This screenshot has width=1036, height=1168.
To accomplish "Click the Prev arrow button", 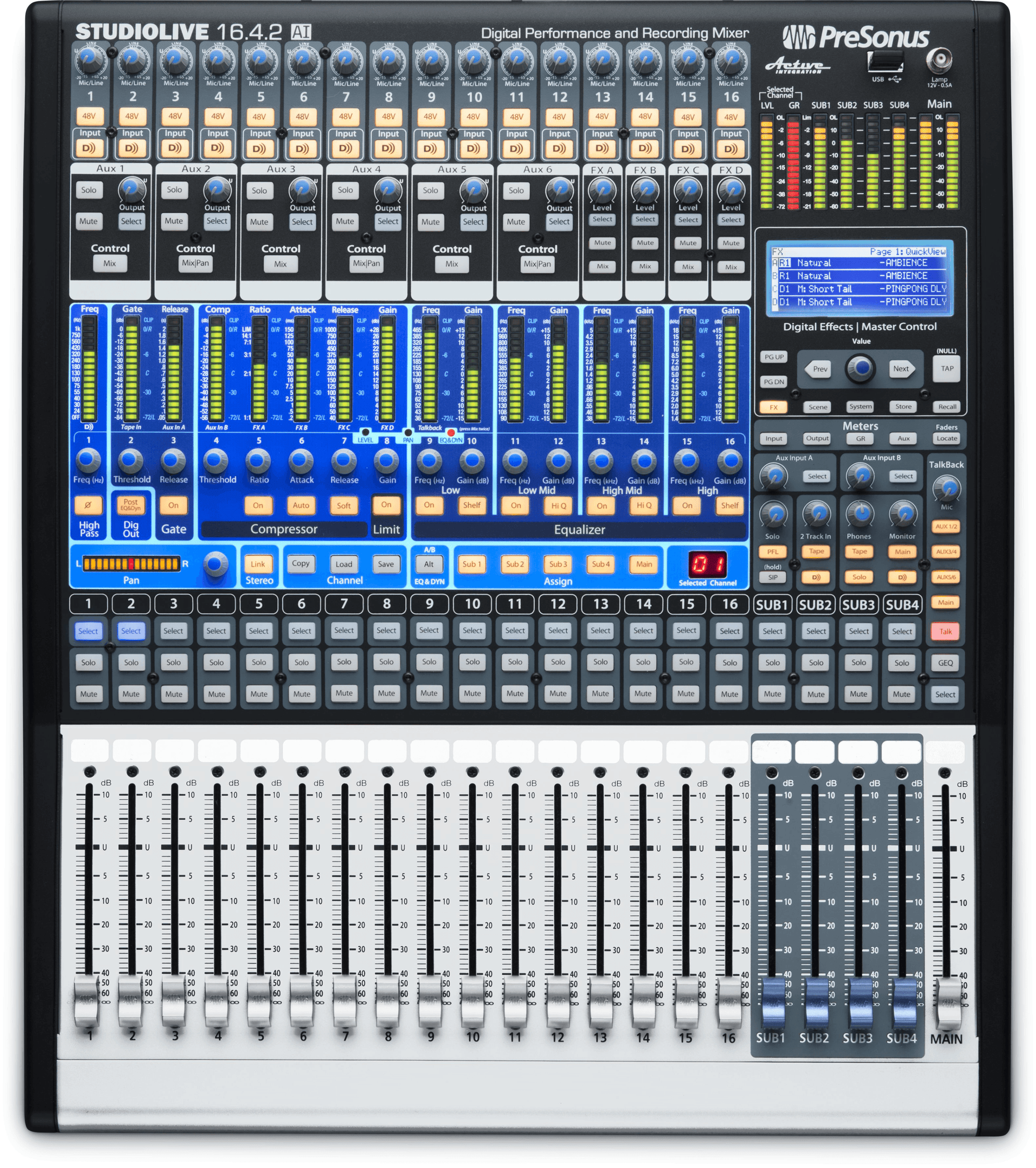I will (x=819, y=369).
